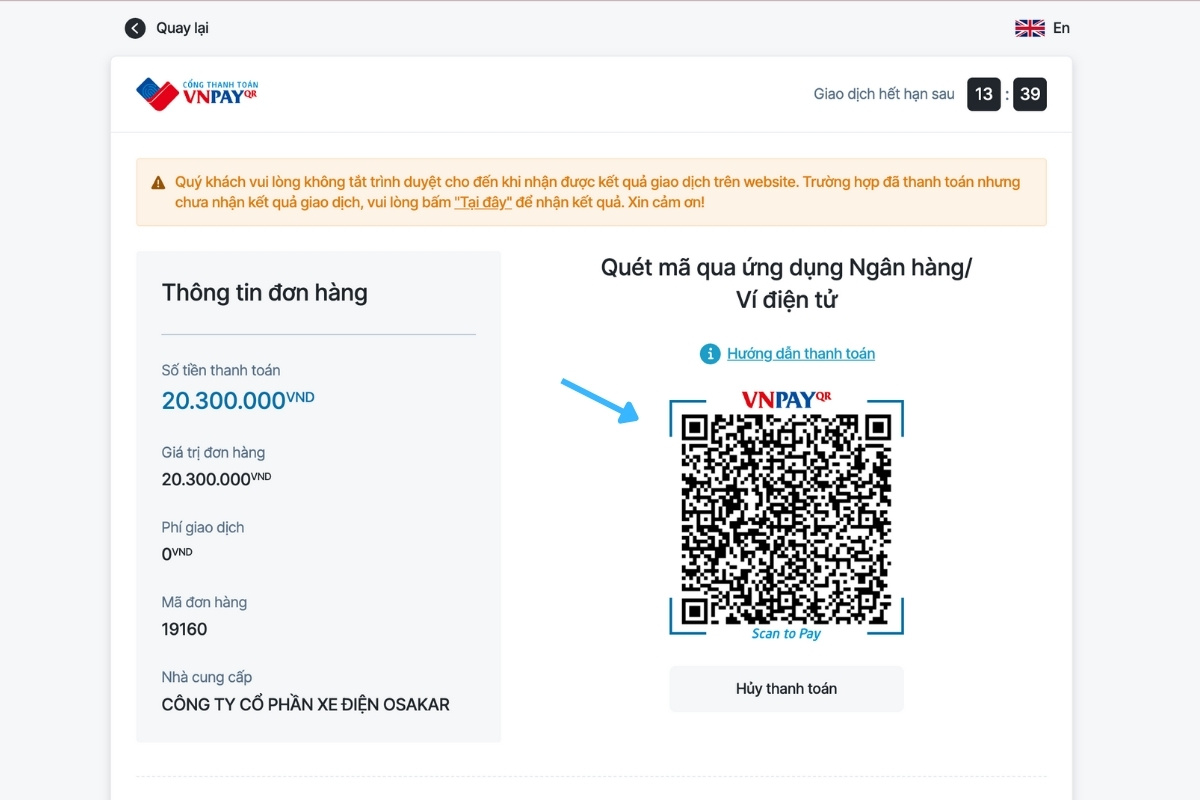The height and width of the screenshot is (800, 1200).
Task: Click the Thông tin đơn hàng heading
Action: click(264, 293)
